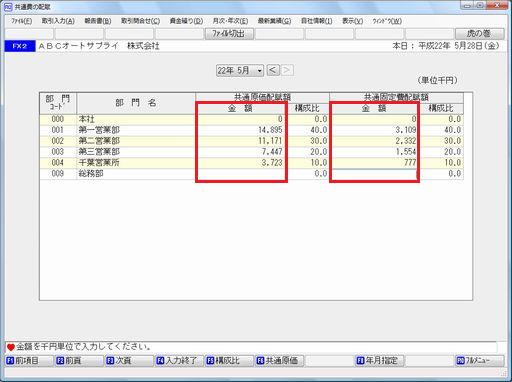This screenshot has height=382, width=512.
Task: Click empty fixed cost cell for 総務部
Action: coord(374,174)
